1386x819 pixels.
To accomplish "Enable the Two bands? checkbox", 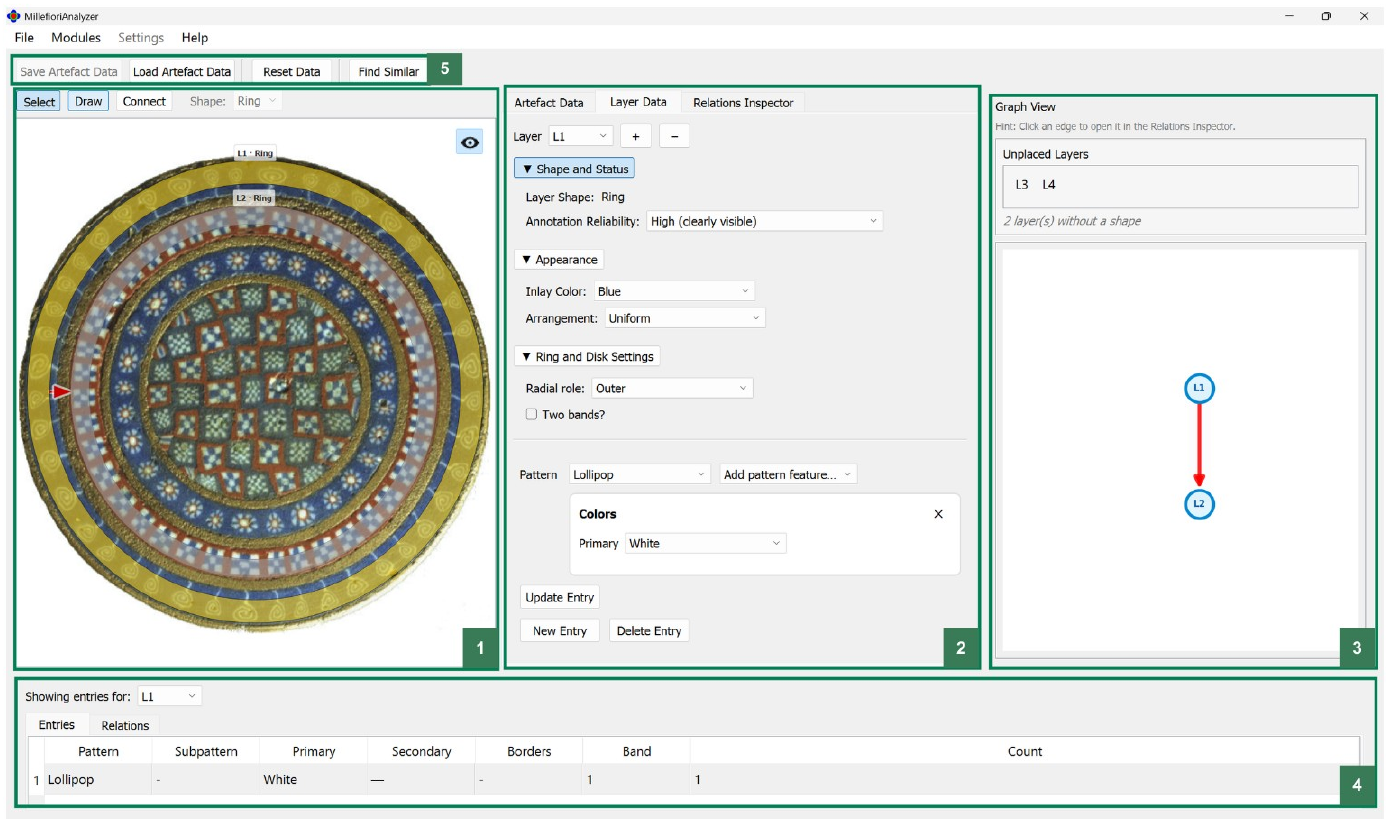I will click(532, 414).
